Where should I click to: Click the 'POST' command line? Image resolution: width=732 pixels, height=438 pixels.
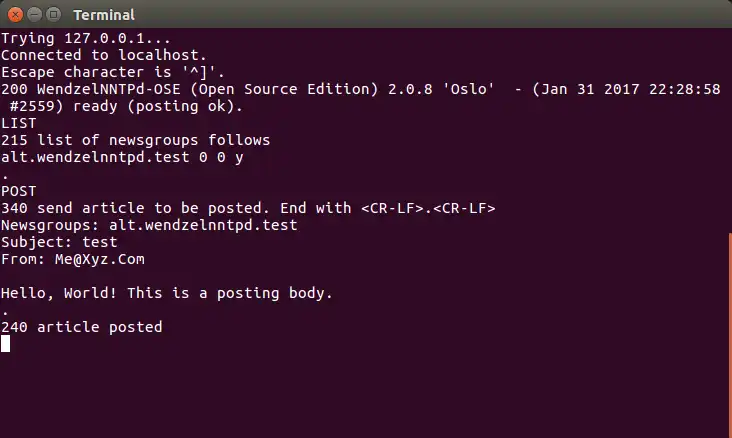[x=19, y=191]
